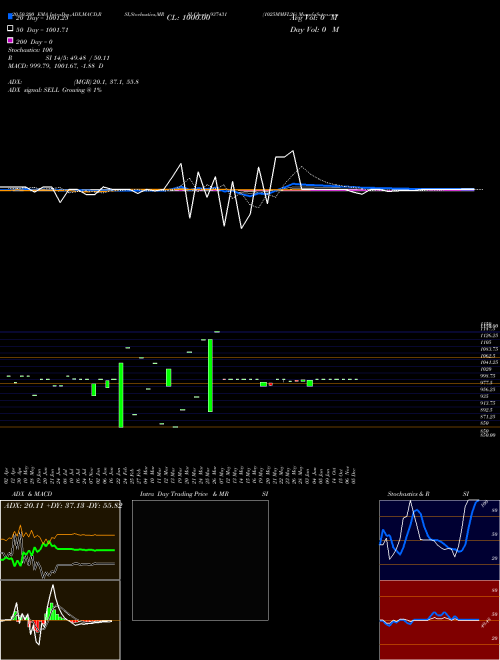The image size is (500, 660).
Task: Click the ADX: 20.11 +DY: 37.13 readout
Action: point(63,505)
